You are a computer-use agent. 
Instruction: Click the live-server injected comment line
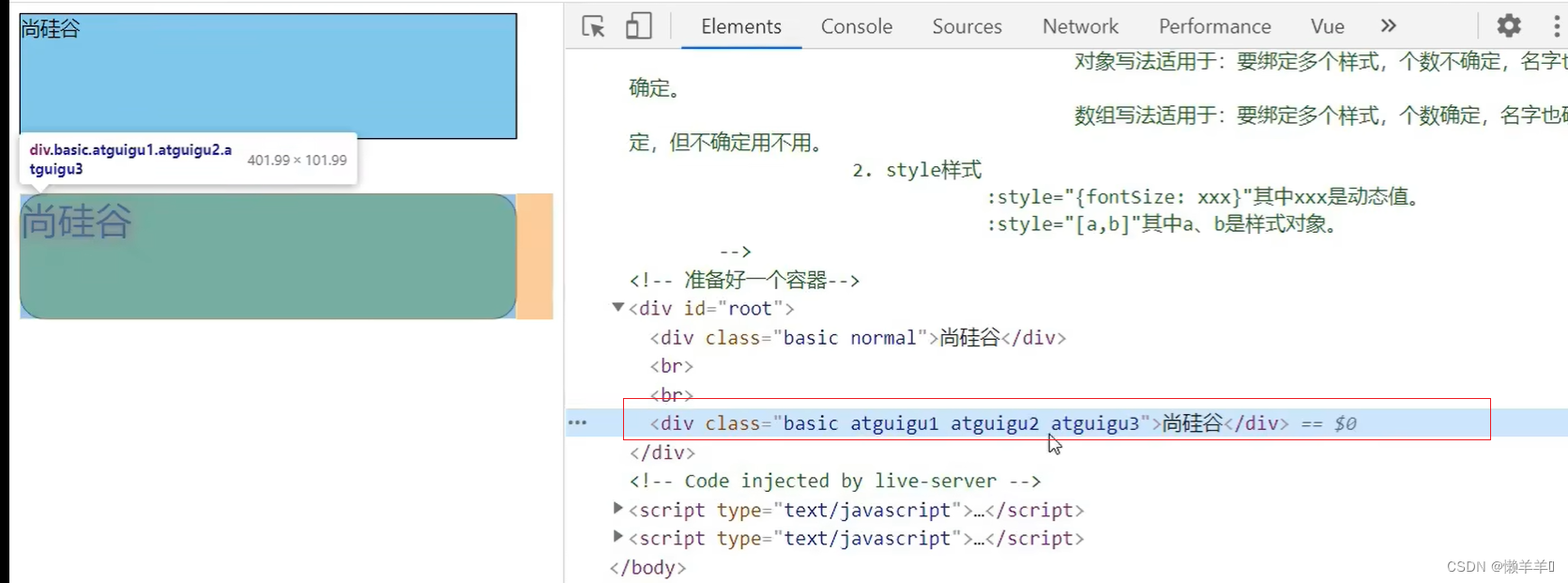coord(834,481)
